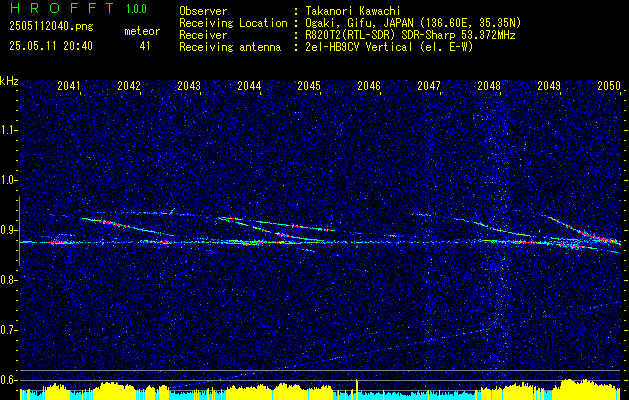Click time marker 2042
This screenshot has width=629, height=400.
[129, 85]
